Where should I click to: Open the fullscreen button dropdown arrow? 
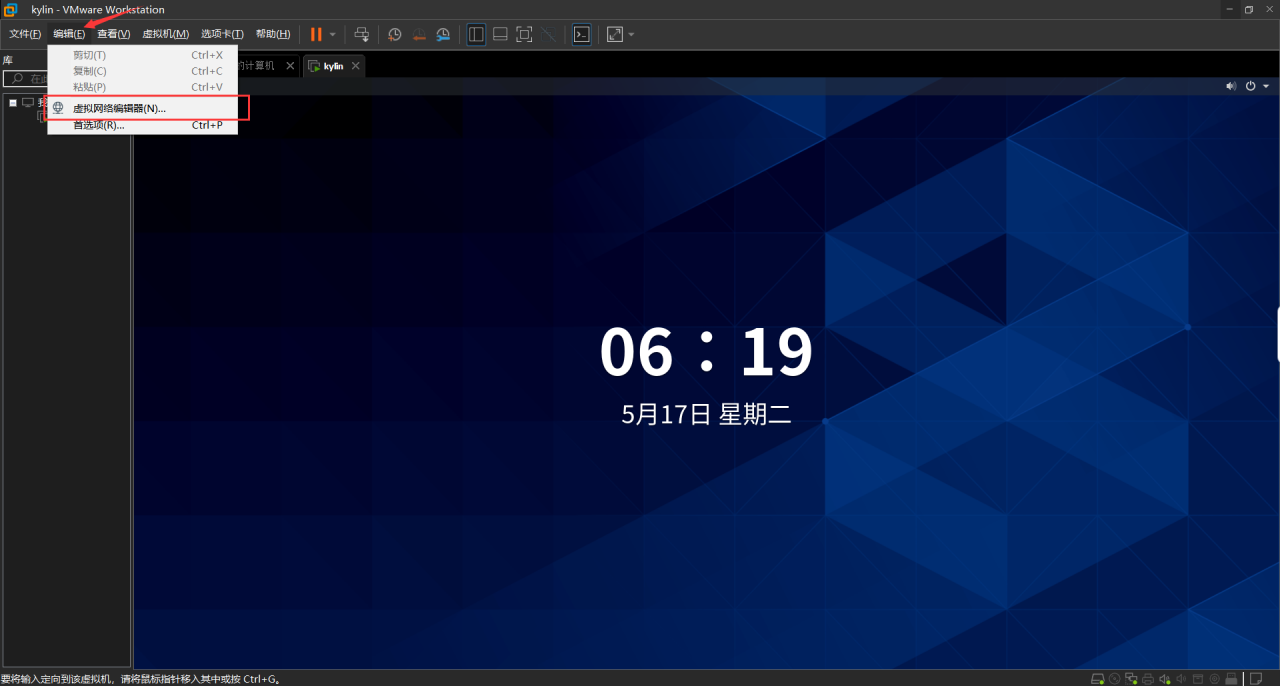click(631, 34)
